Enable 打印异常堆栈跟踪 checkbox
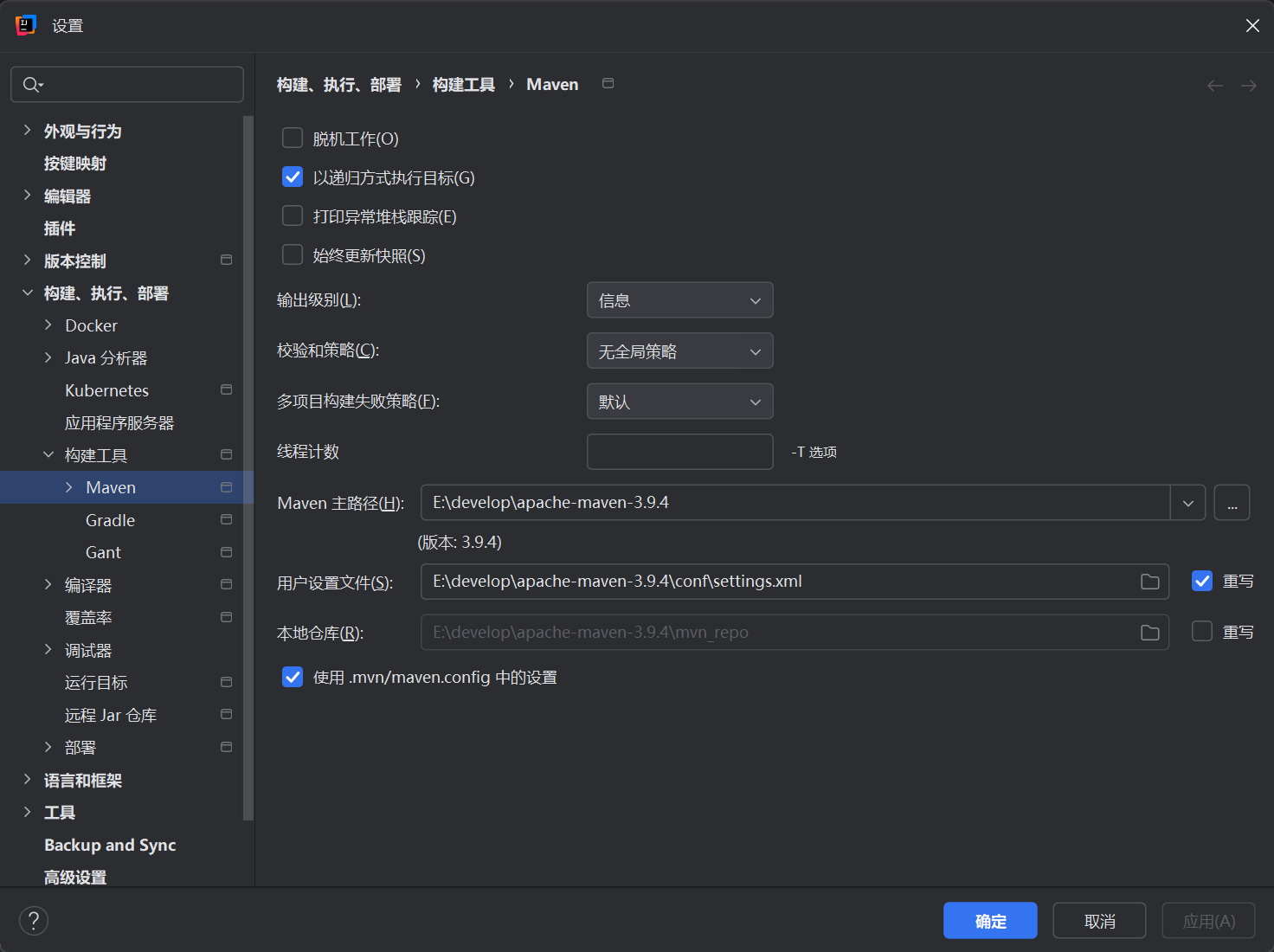 click(x=293, y=216)
